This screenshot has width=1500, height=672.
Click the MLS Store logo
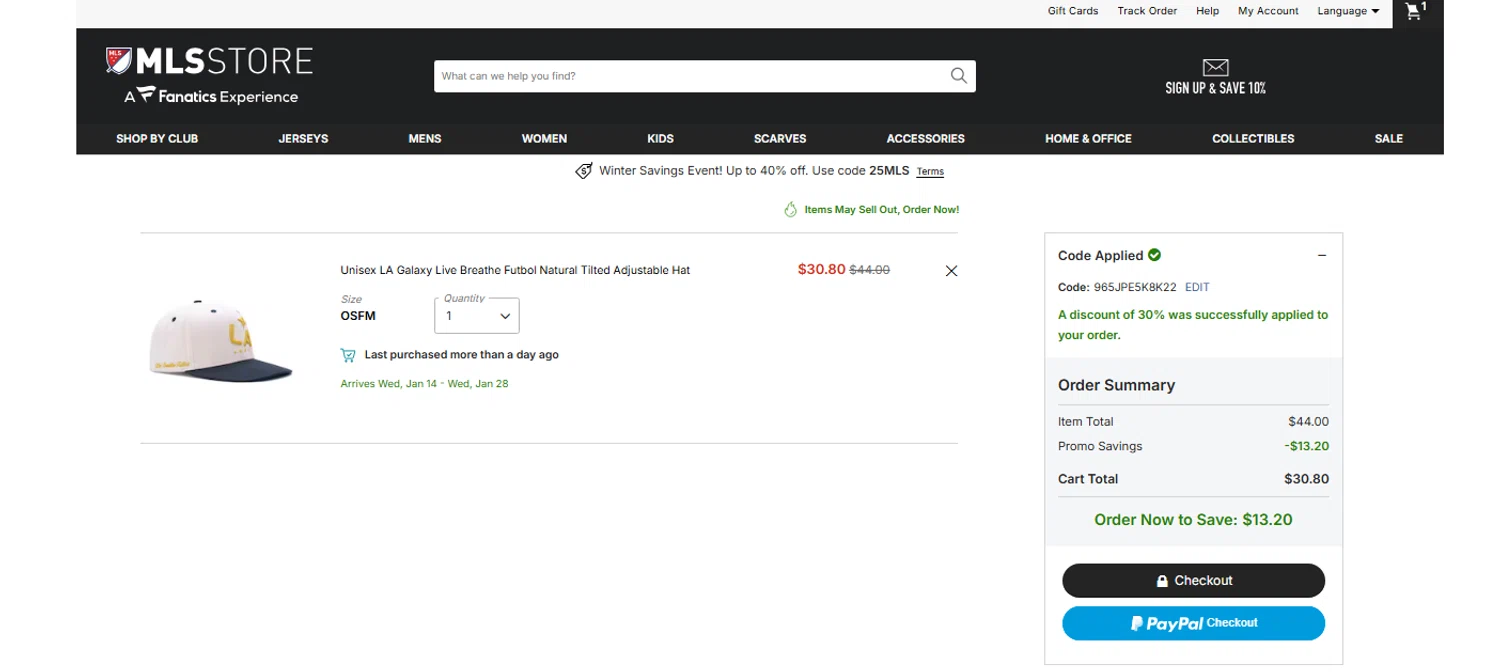click(209, 74)
